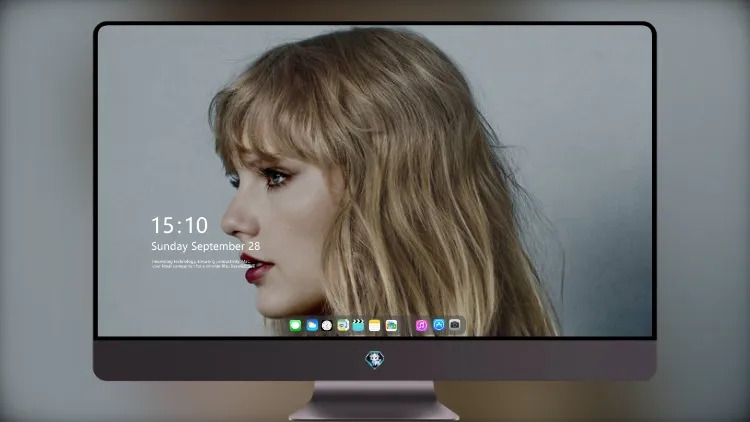Open the Photos gallery app in dock
Image resolution: width=750 pixels, height=422 pixels.
[x=391, y=325]
